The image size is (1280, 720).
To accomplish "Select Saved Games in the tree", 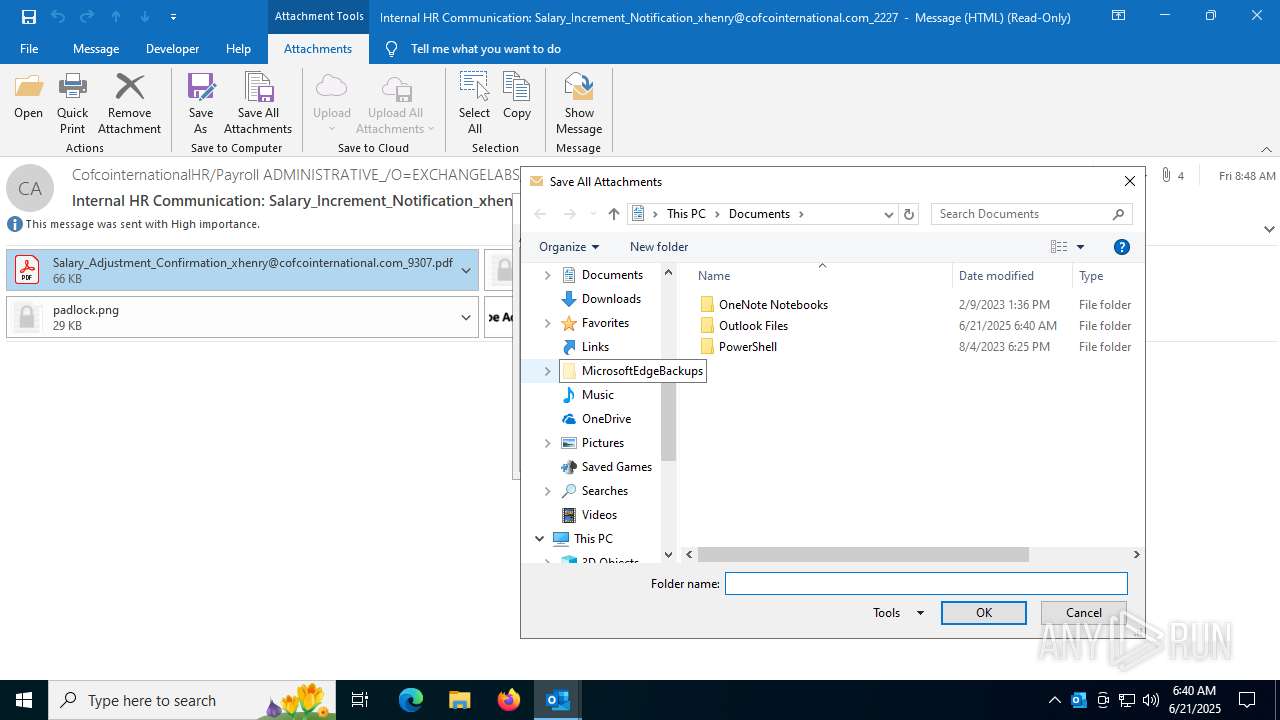I will (616, 467).
